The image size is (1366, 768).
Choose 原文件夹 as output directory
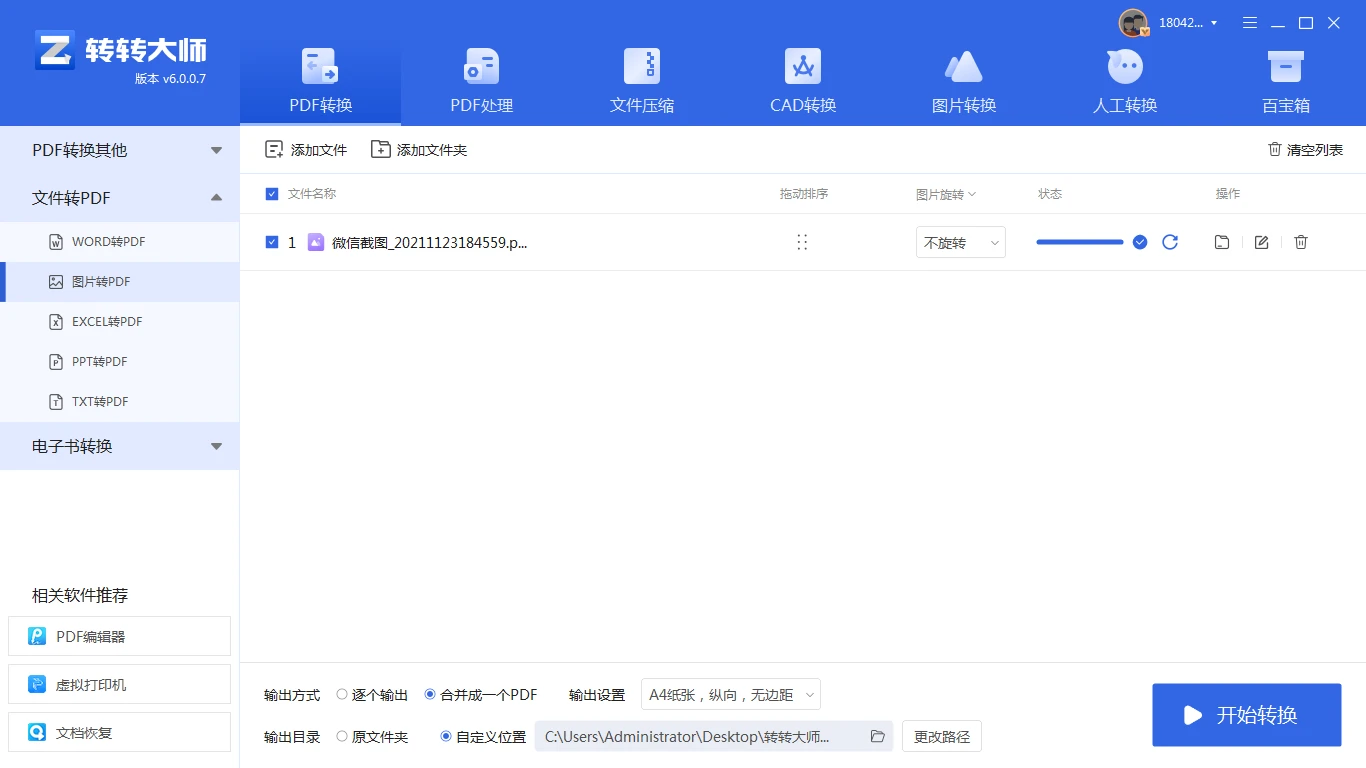(345, 736)
